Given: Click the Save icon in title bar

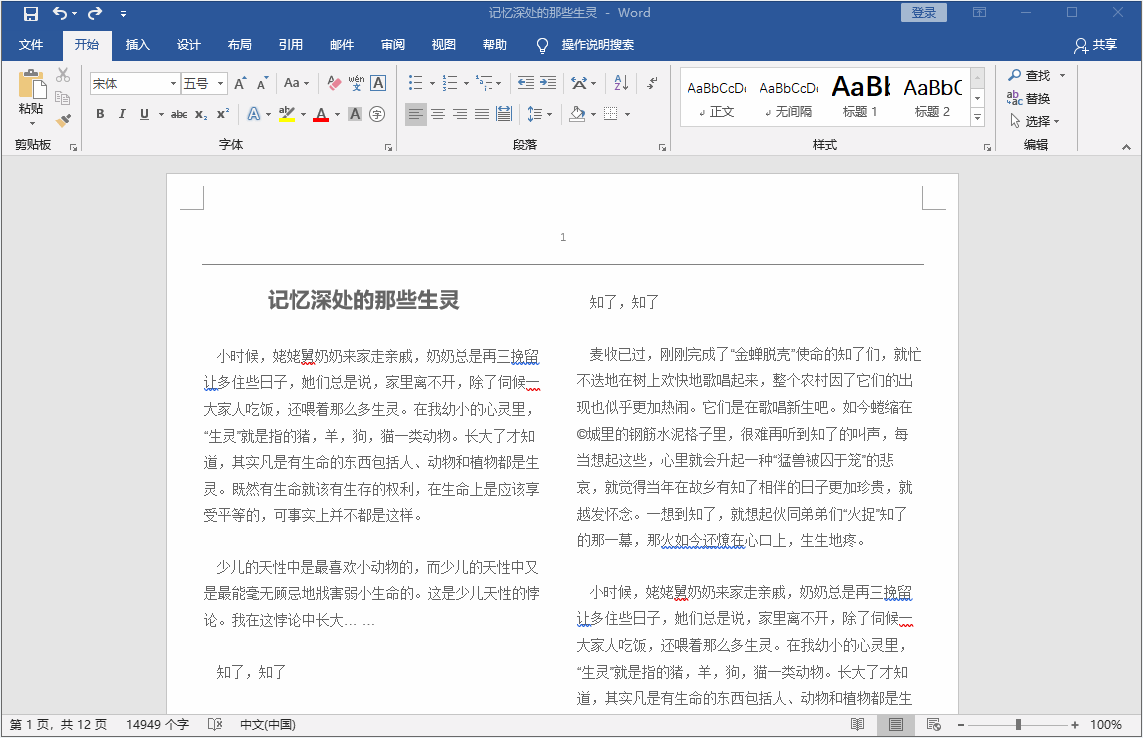Looking at the screenshot, I should (30, 13).
